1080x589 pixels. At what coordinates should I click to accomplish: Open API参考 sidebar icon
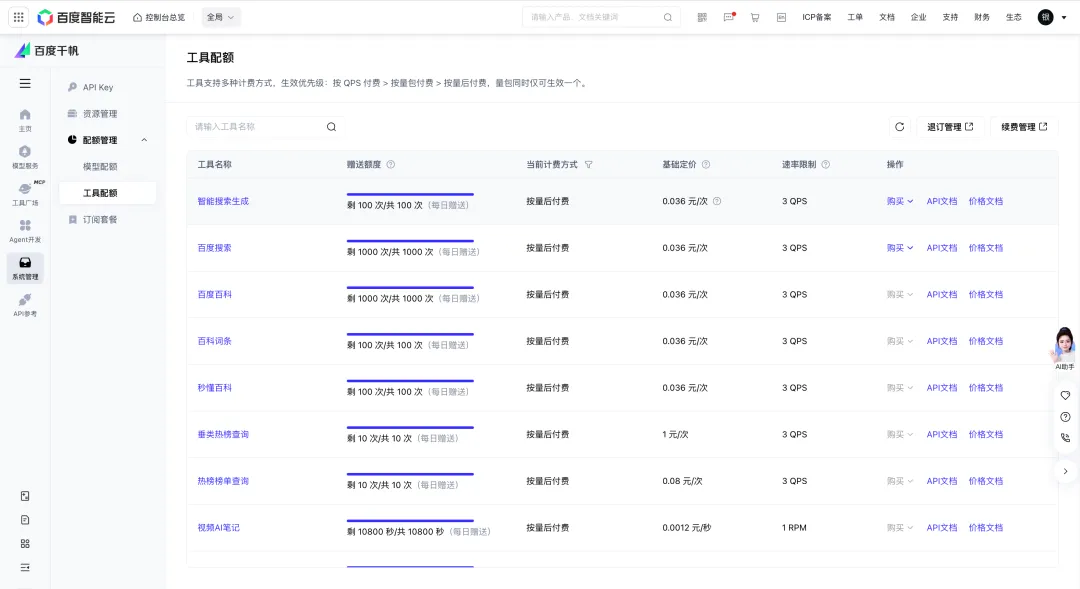click(x=25, y=304)
